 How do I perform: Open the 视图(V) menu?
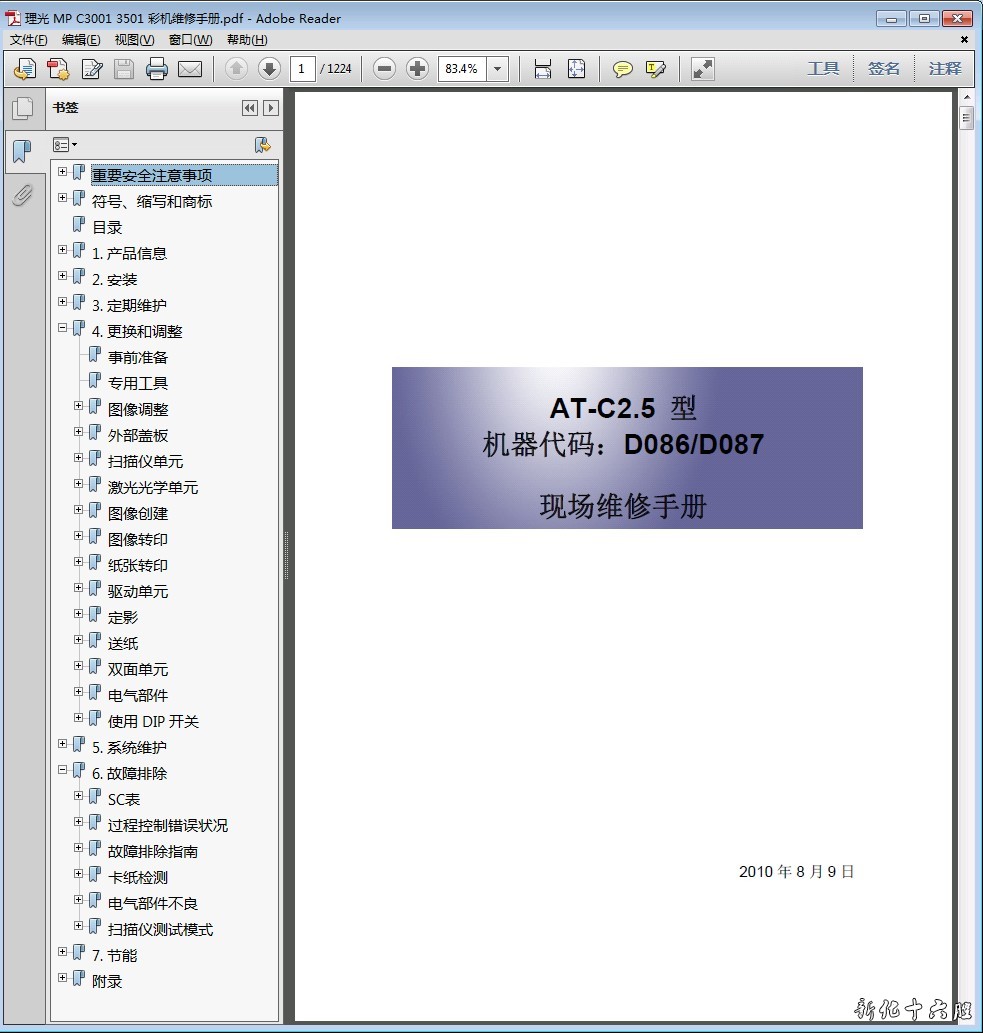(x=134, y=40)
